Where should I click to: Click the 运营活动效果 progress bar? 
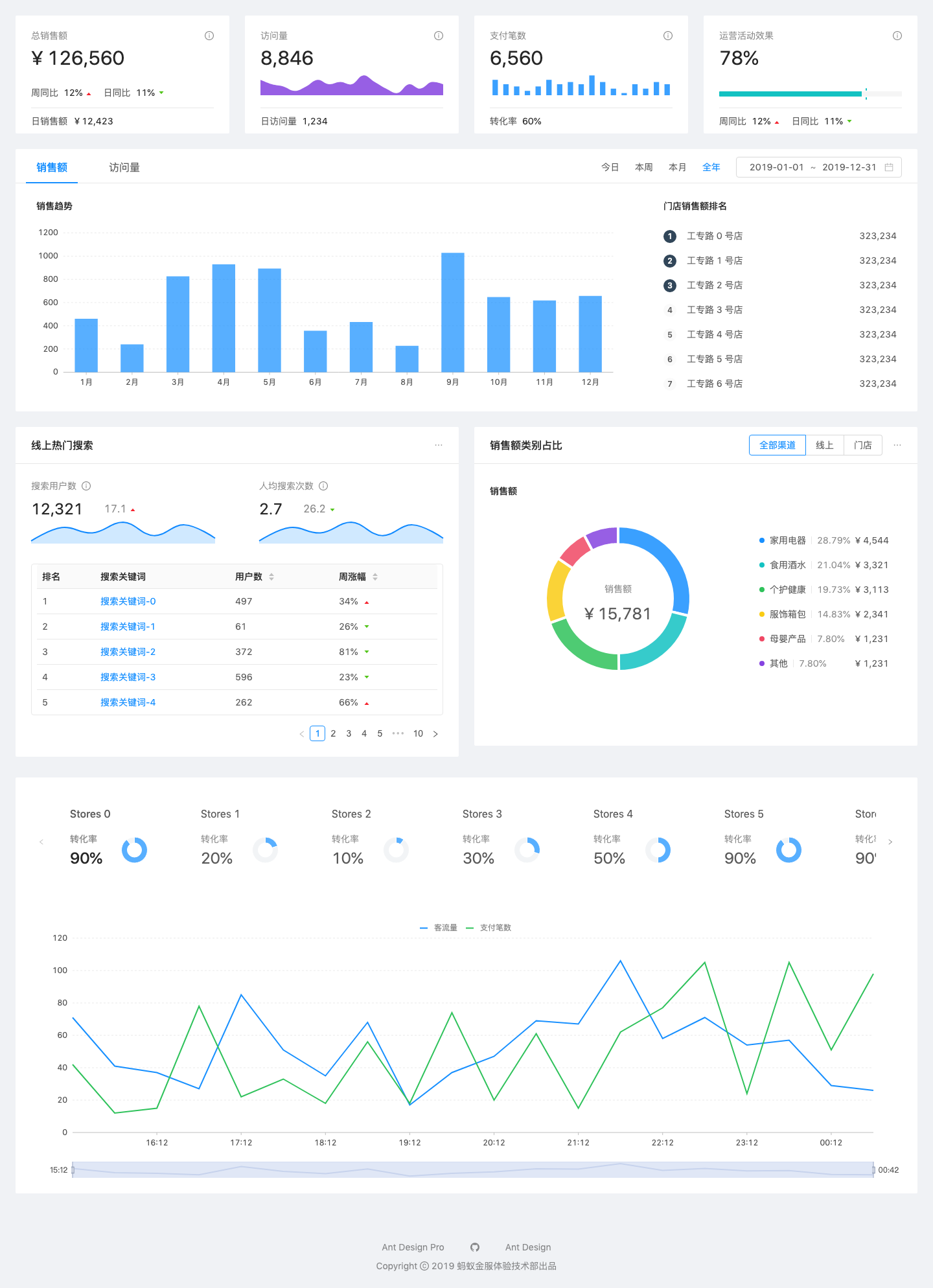pos(811,94)
